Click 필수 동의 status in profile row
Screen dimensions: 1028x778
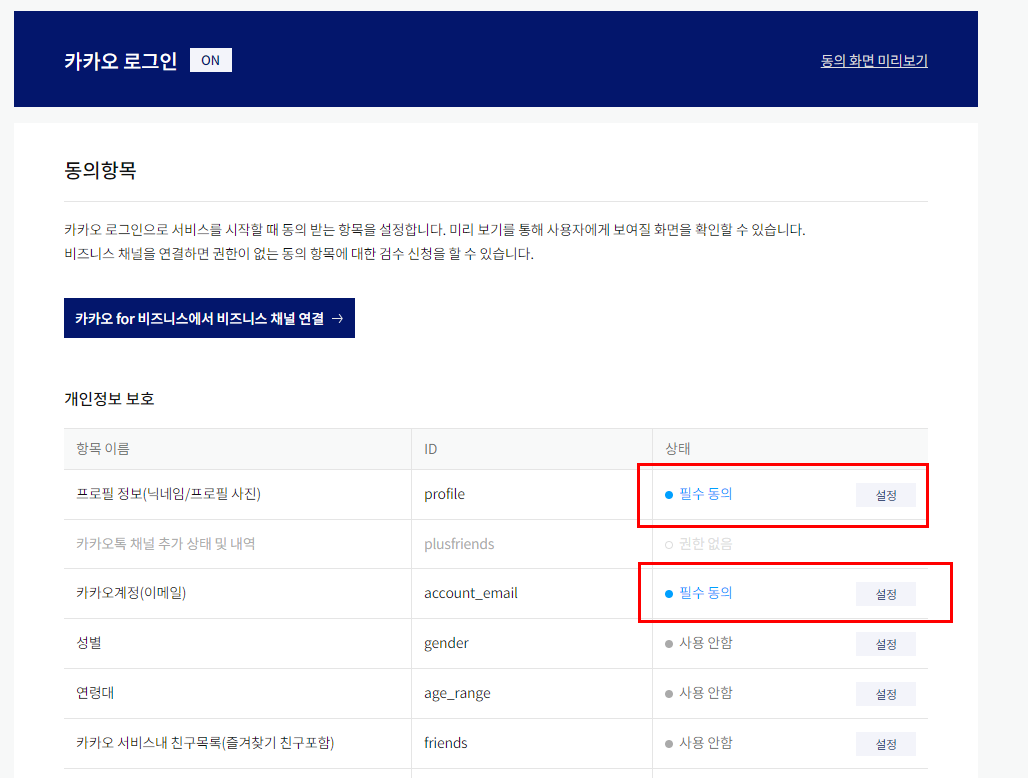click(705, 494)
